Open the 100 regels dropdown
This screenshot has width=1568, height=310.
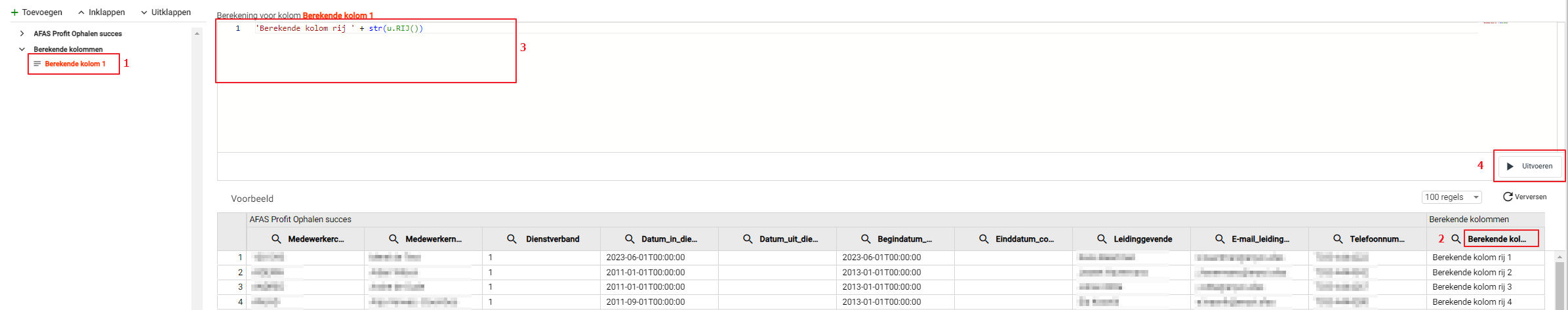tap(1452, 197)
